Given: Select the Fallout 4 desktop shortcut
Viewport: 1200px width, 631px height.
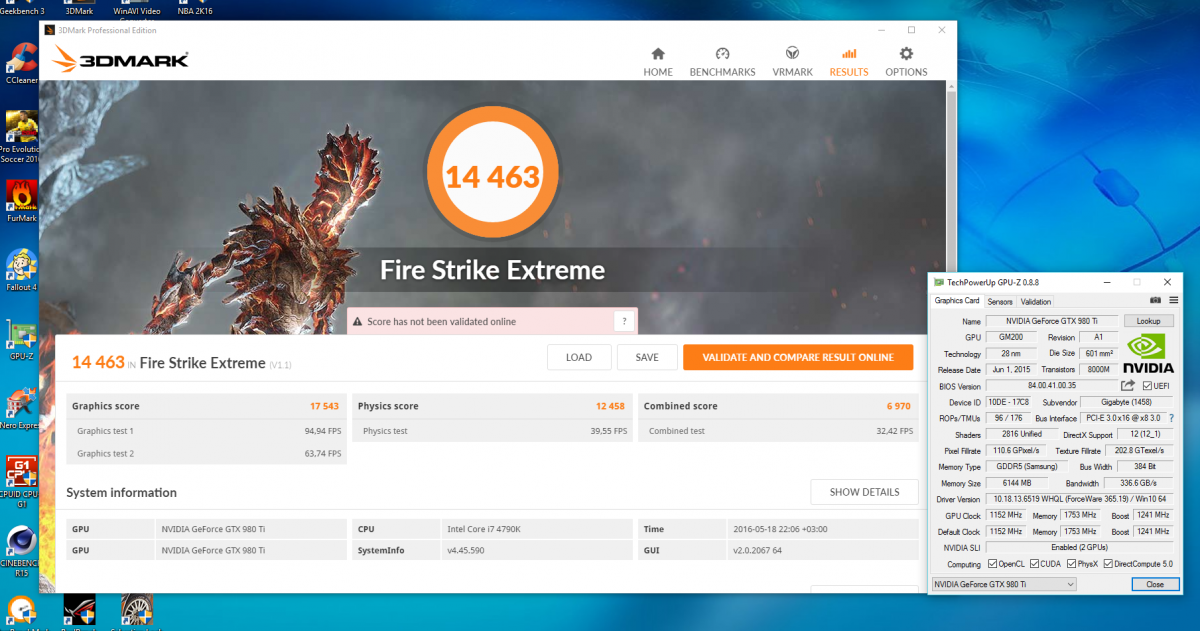Looking at the screenshot, I should click(20, 270).
